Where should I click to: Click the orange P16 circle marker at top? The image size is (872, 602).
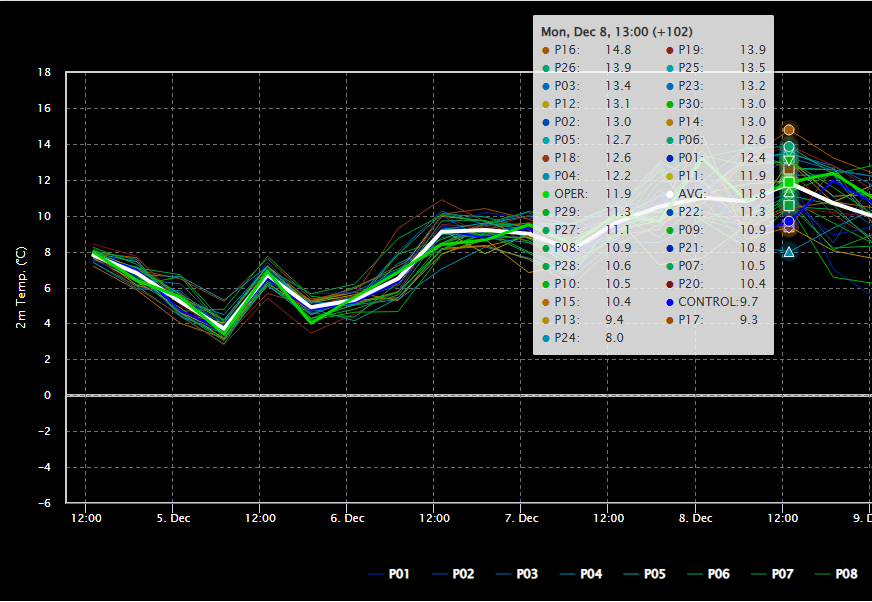[789, 130]
